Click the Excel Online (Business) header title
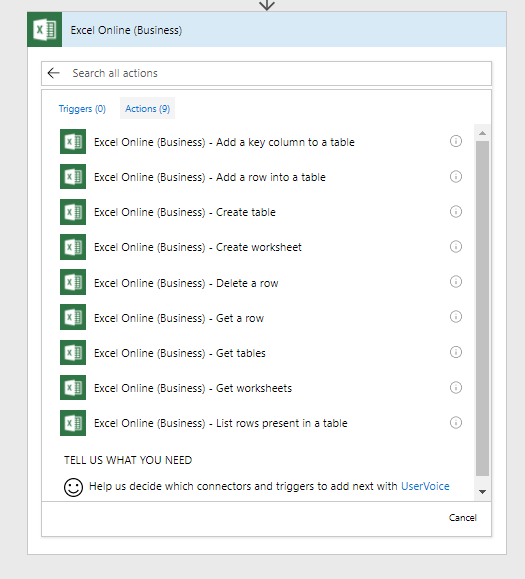This screenshot has height=579, width=525. click(126, 30)
